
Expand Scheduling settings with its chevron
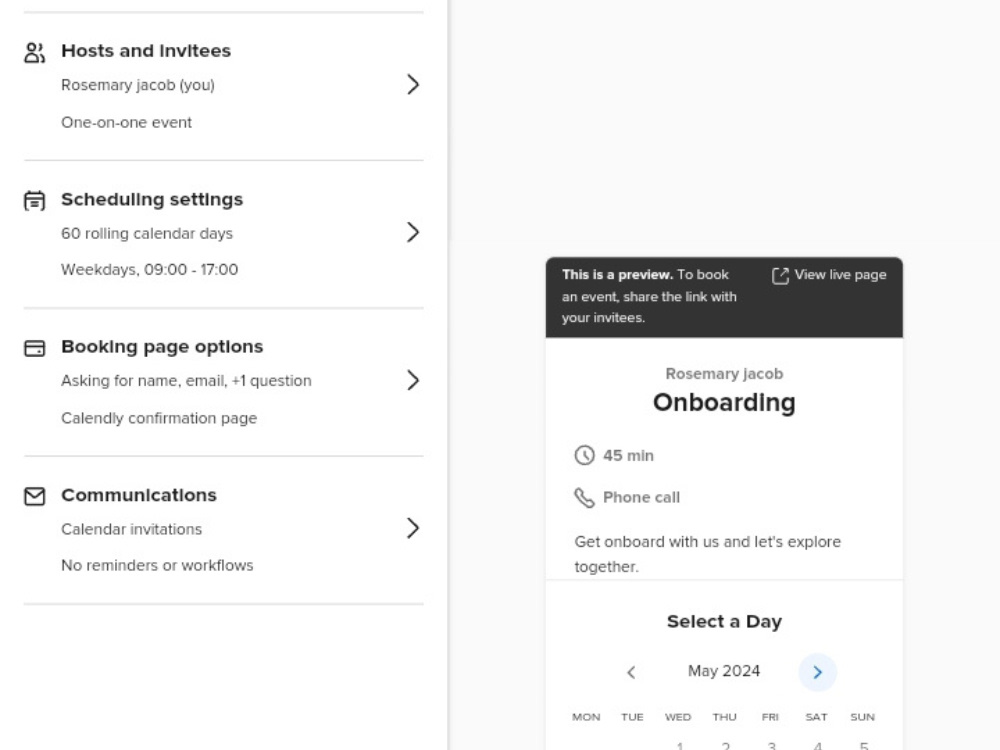click(x=413, y=232)
